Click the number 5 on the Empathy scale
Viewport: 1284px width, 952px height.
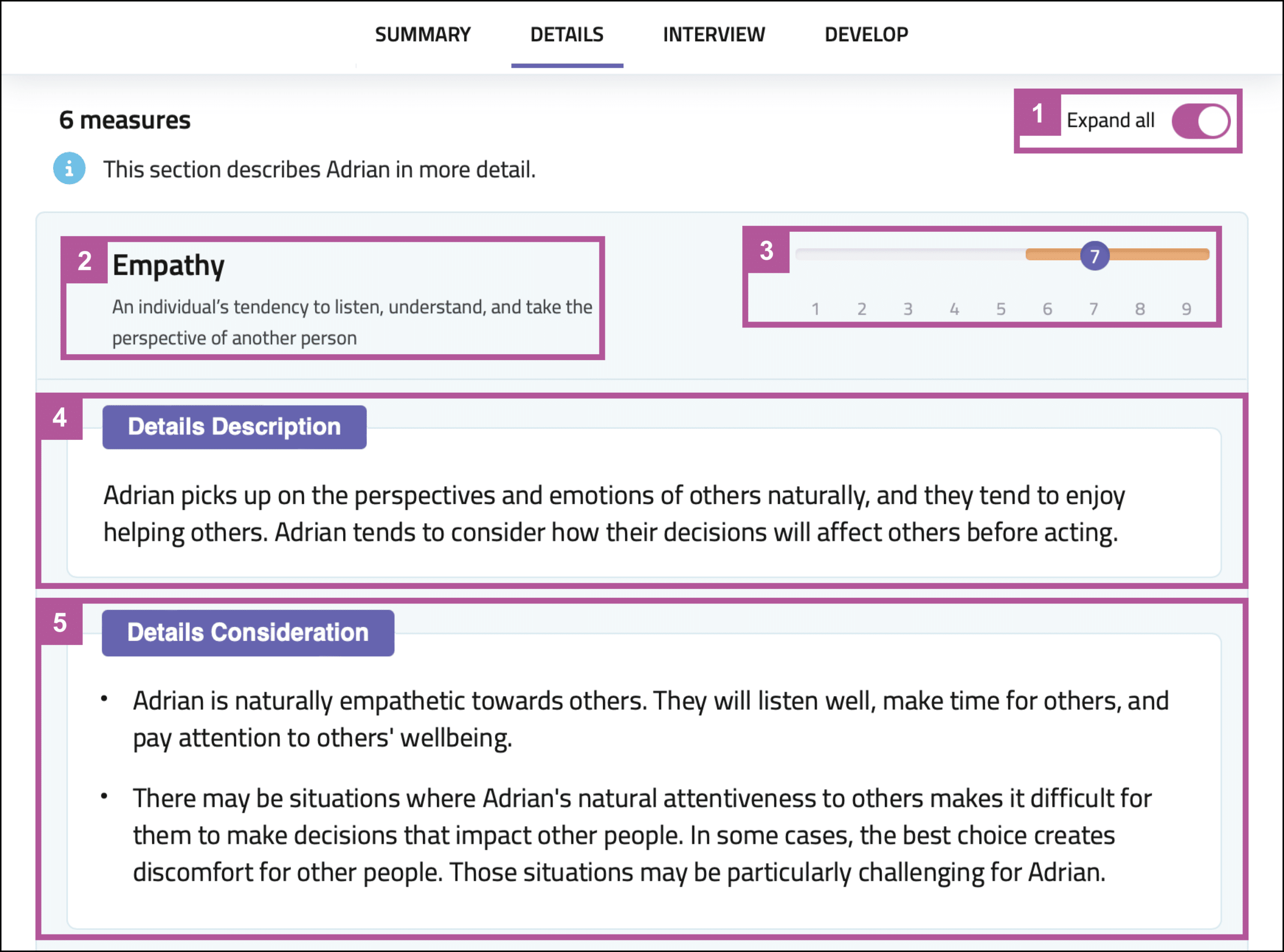click(x=1001, y=309)
